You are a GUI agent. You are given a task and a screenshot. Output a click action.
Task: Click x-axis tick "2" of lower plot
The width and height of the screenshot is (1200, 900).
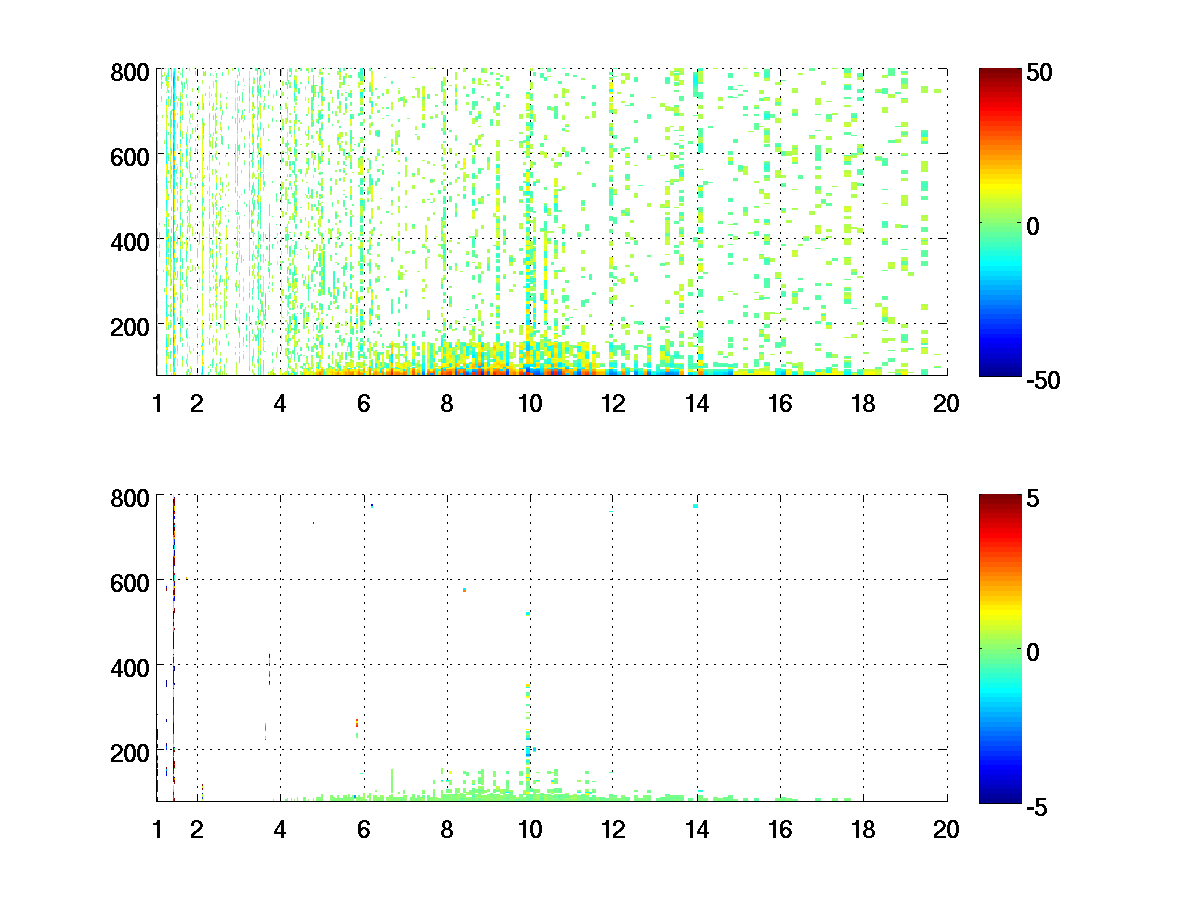pyautogui.click(x=197, y=829)
